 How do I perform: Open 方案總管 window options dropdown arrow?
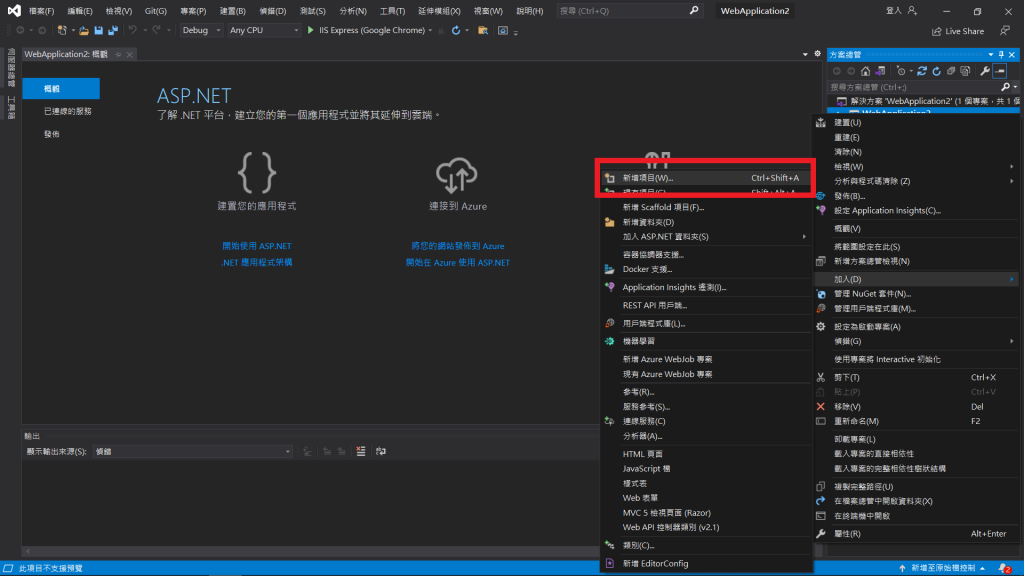(991, 55)
